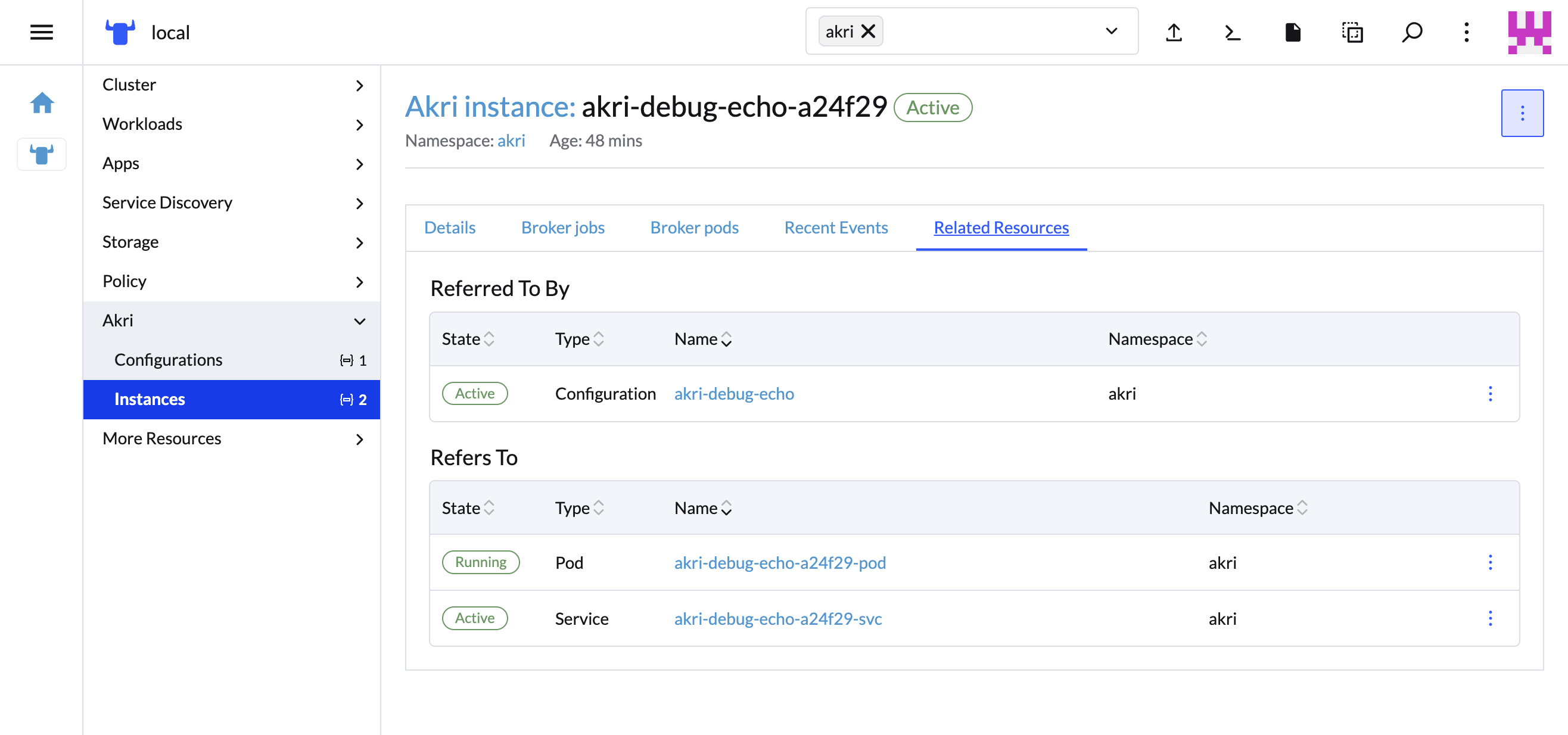Open the akri-debug-echo configuration link
The image size is (1568, 735).
pyautogui.click(x=733, y=394)
